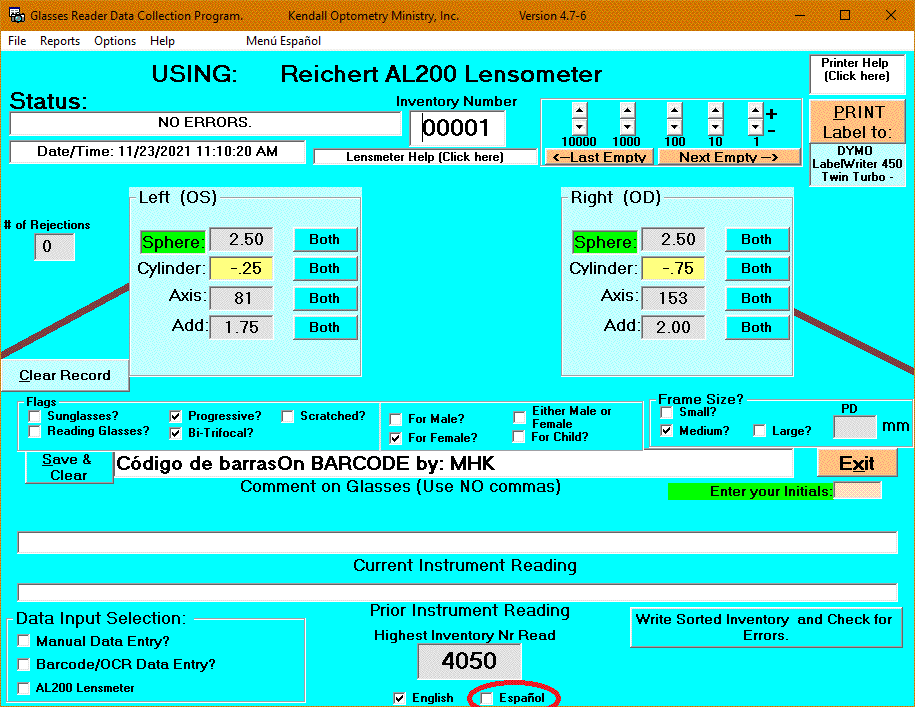Toggle the Sunglasses? checkbox
The image size is (915, 707).
point(34,416)
